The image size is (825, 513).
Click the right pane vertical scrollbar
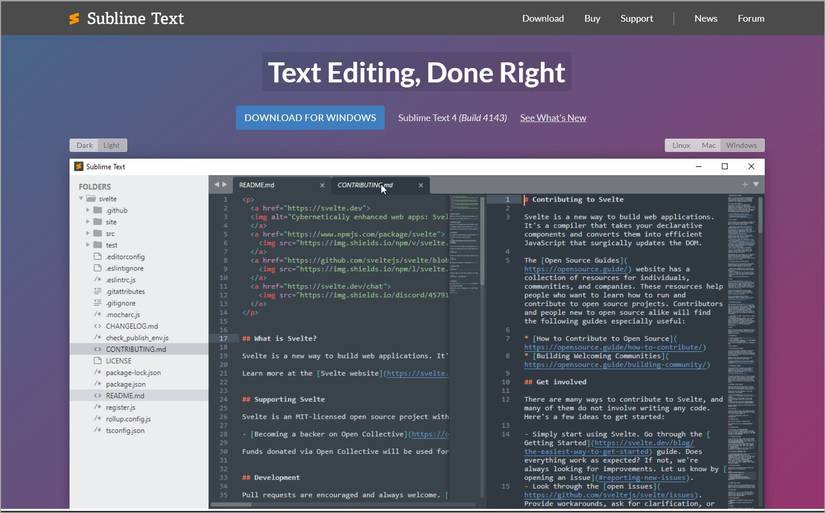coord(760,216)
